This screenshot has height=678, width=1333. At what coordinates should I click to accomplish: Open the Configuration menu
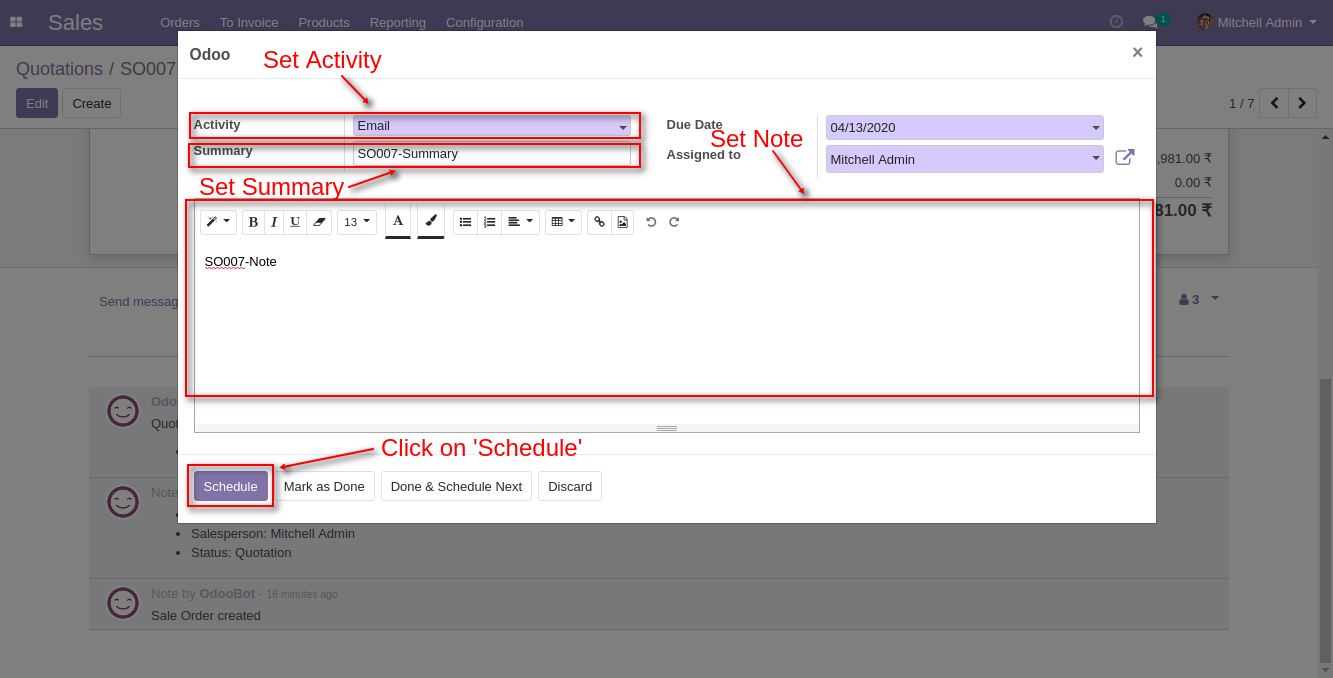point(484,22)
